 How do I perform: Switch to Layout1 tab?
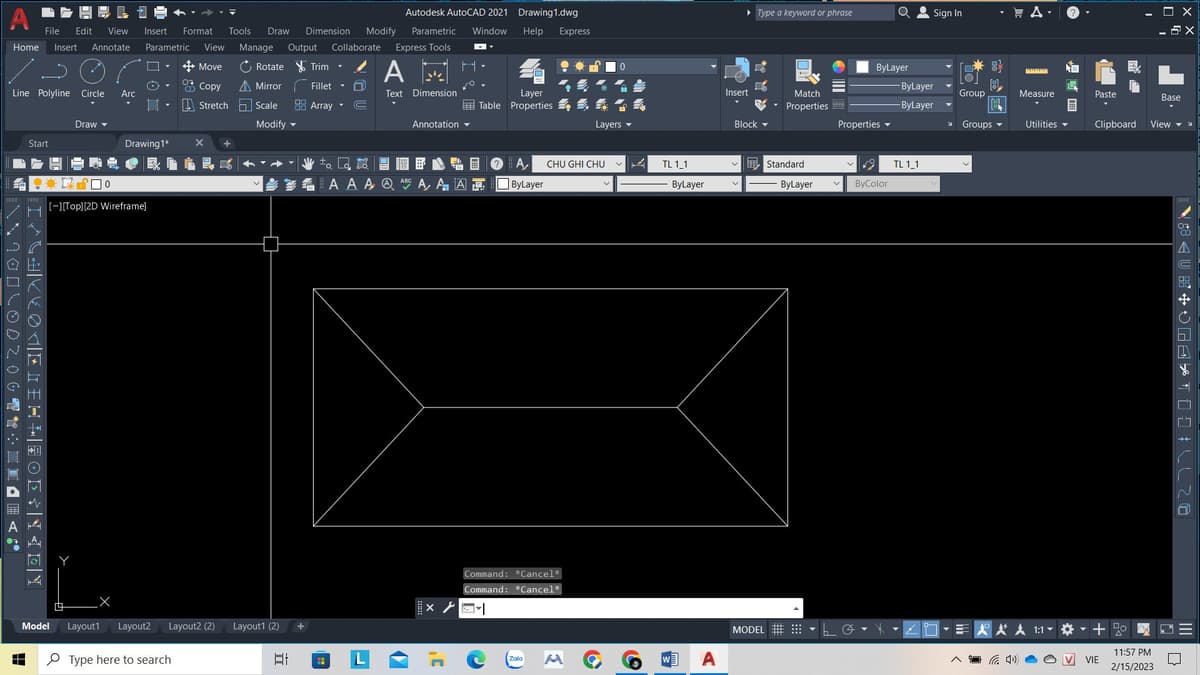coord(83,626)
